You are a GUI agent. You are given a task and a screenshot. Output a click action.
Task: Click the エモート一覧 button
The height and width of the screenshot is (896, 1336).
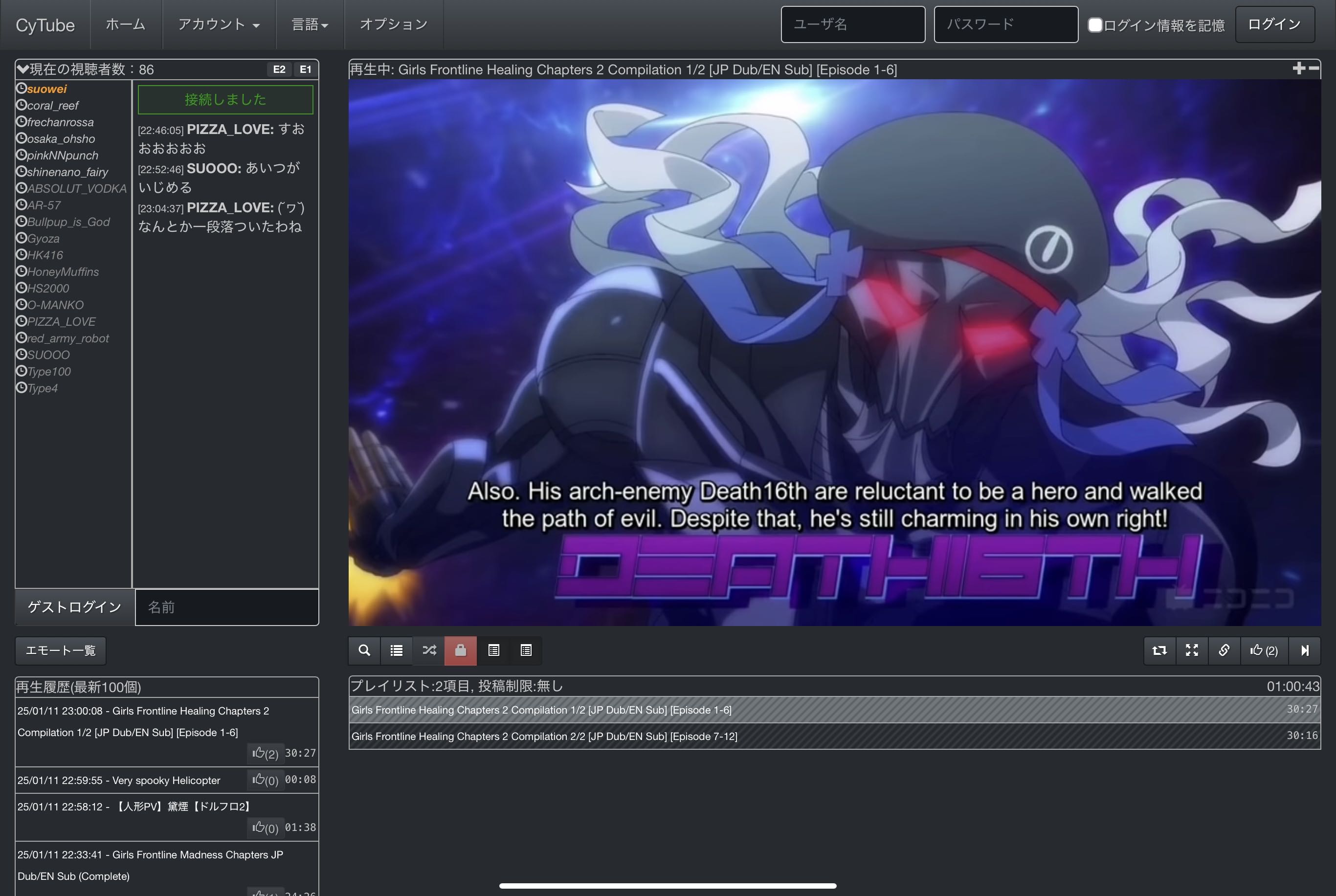[x=61, y=650]
